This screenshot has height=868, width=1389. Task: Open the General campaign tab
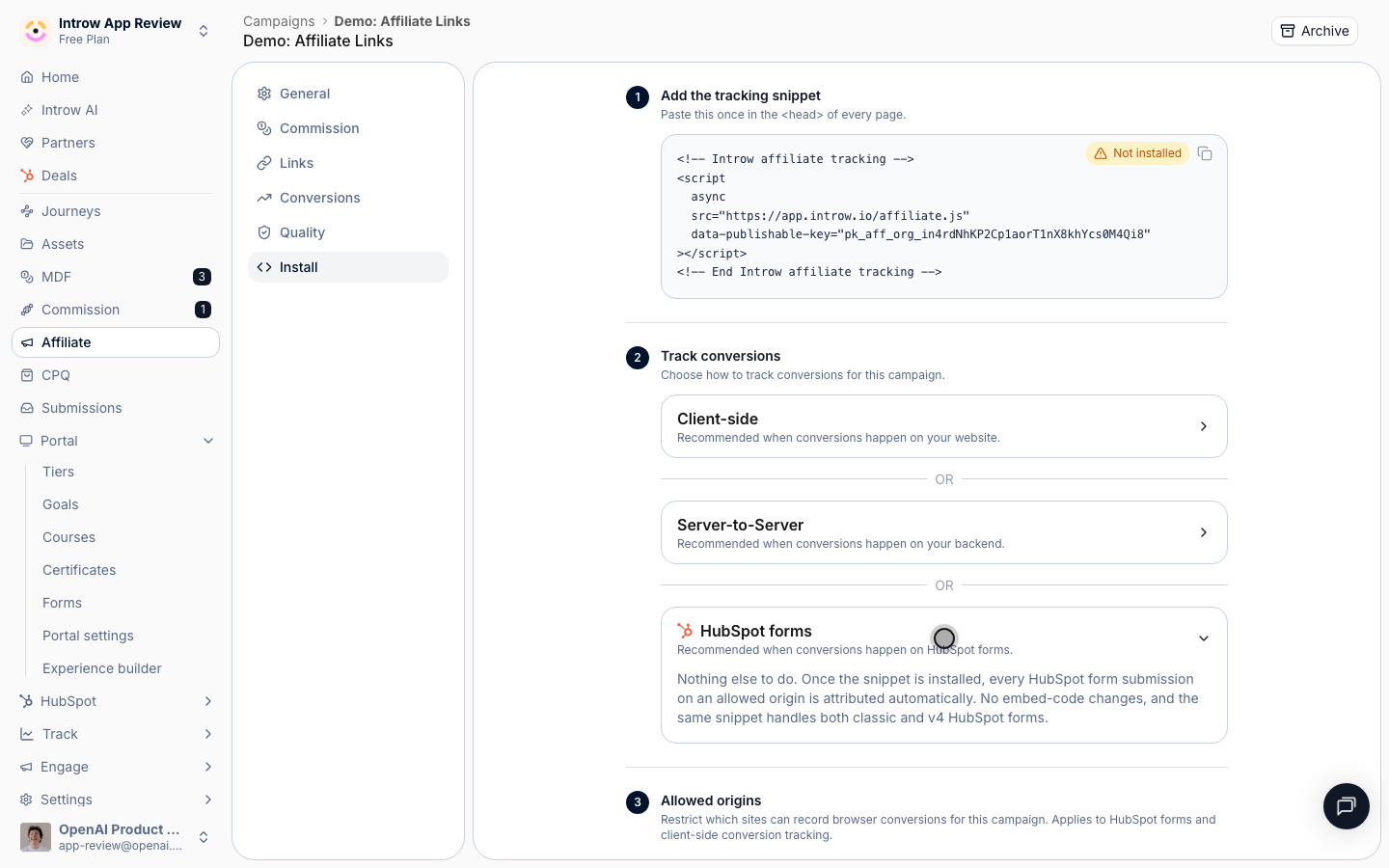tap(348, 94)
